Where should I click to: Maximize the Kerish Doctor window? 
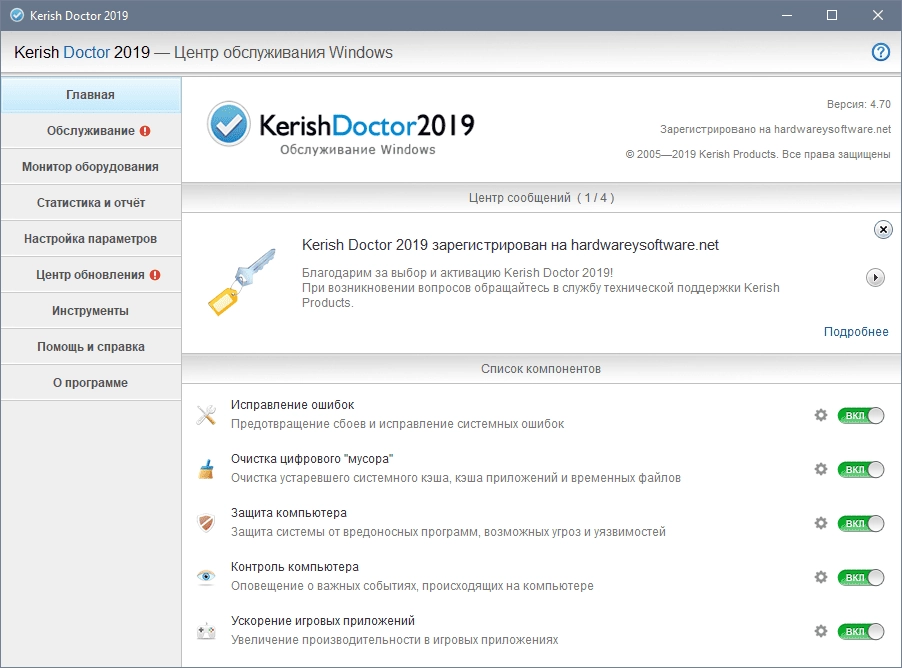[x=832, y=16]
